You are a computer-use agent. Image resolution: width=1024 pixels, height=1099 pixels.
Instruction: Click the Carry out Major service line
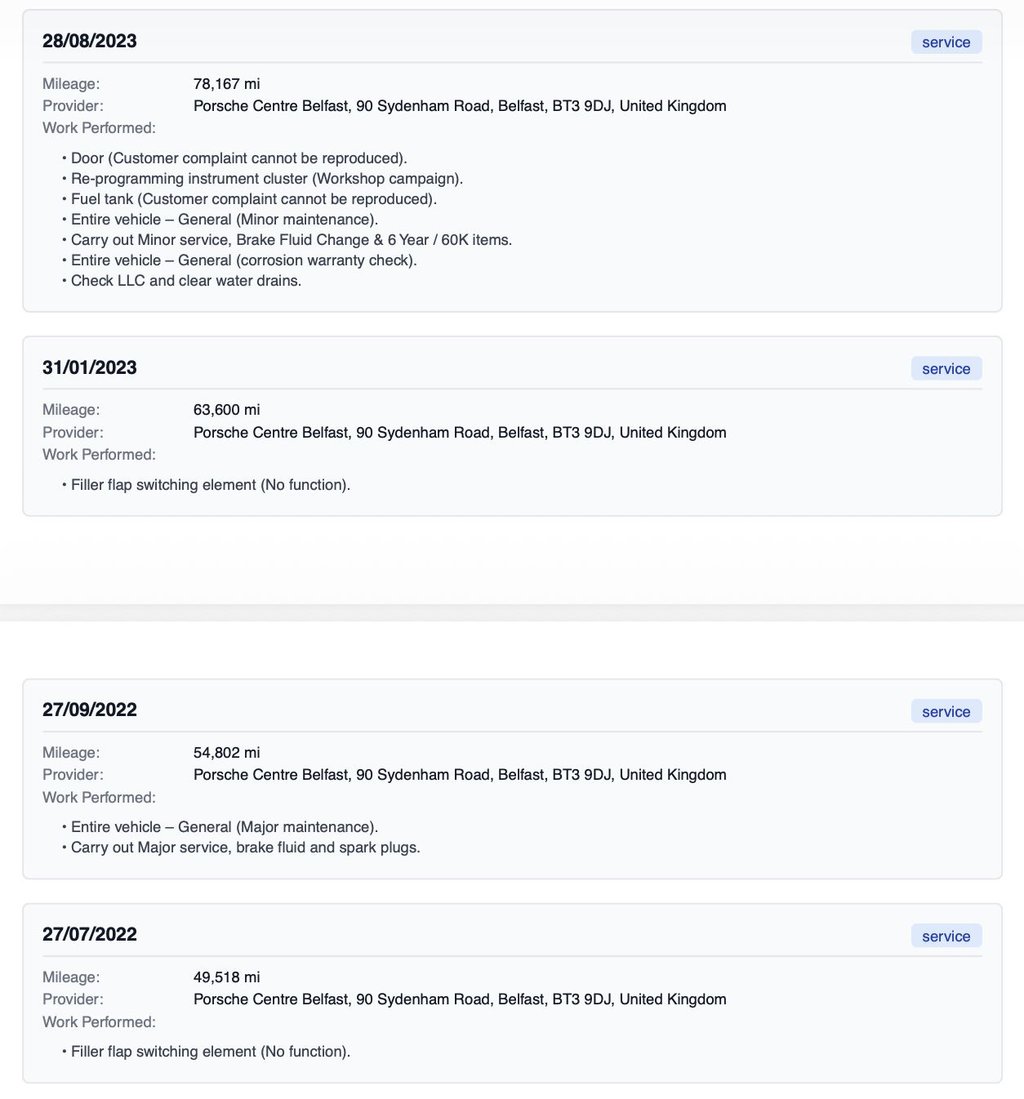(245, 847)
